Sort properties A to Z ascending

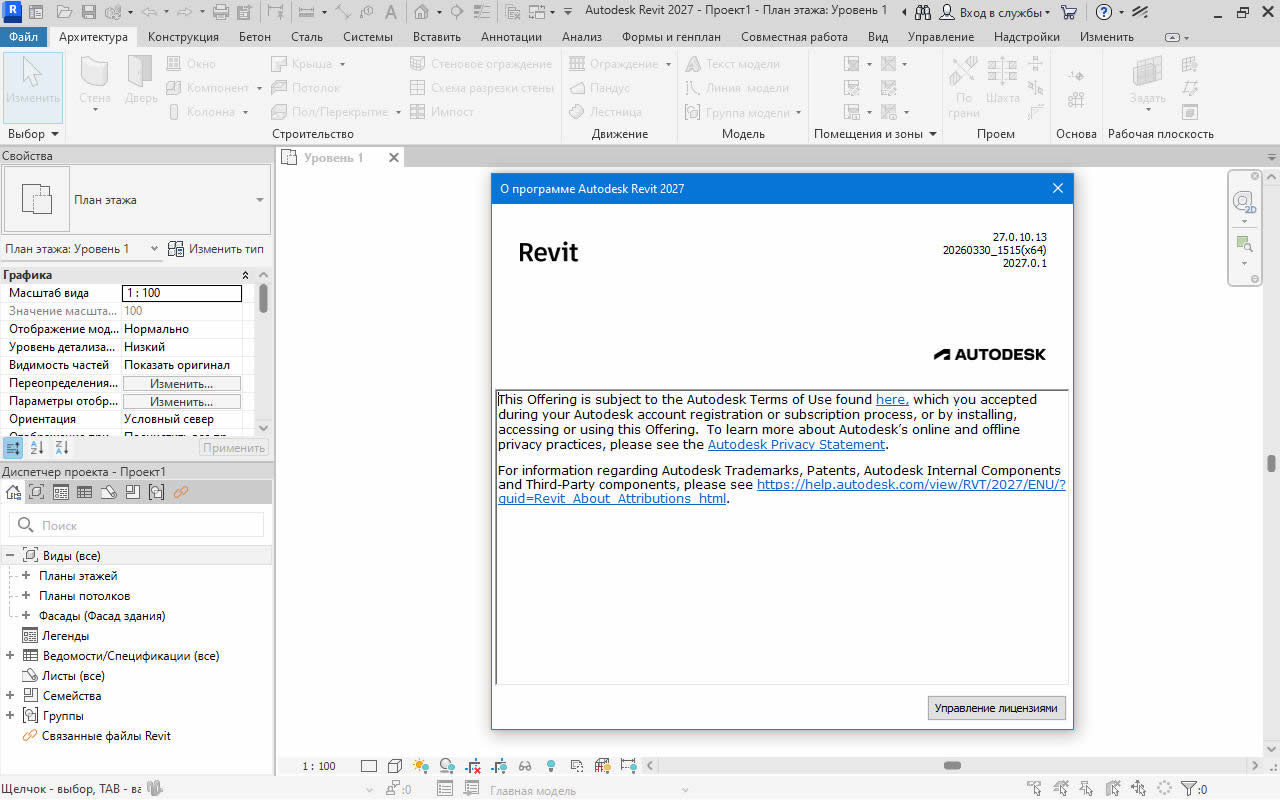(x=37, y=448)
